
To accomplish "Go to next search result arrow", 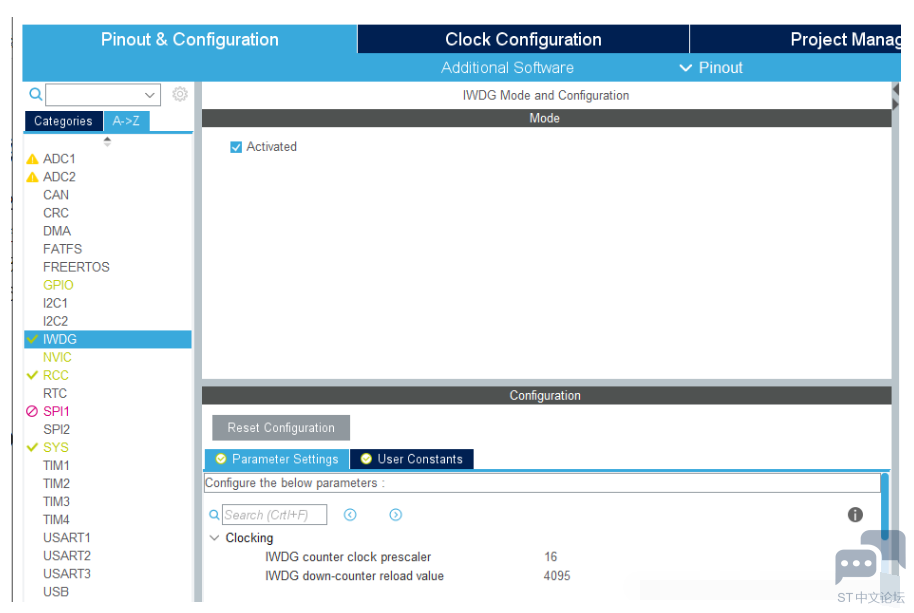I will pyautogui.click(x=396, y=515).
